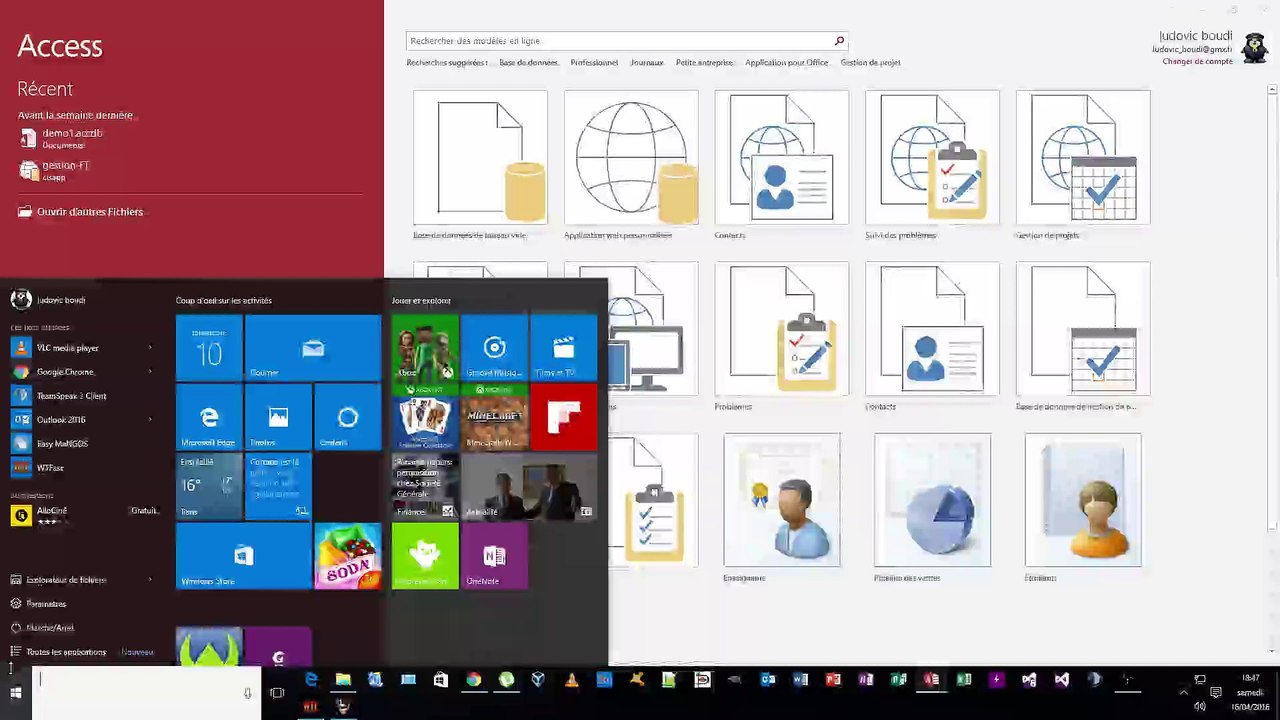Viewport: 1280px width, 720px height.
Task: Expand VLC media player jump list arrow
Action: click(150, 347)
